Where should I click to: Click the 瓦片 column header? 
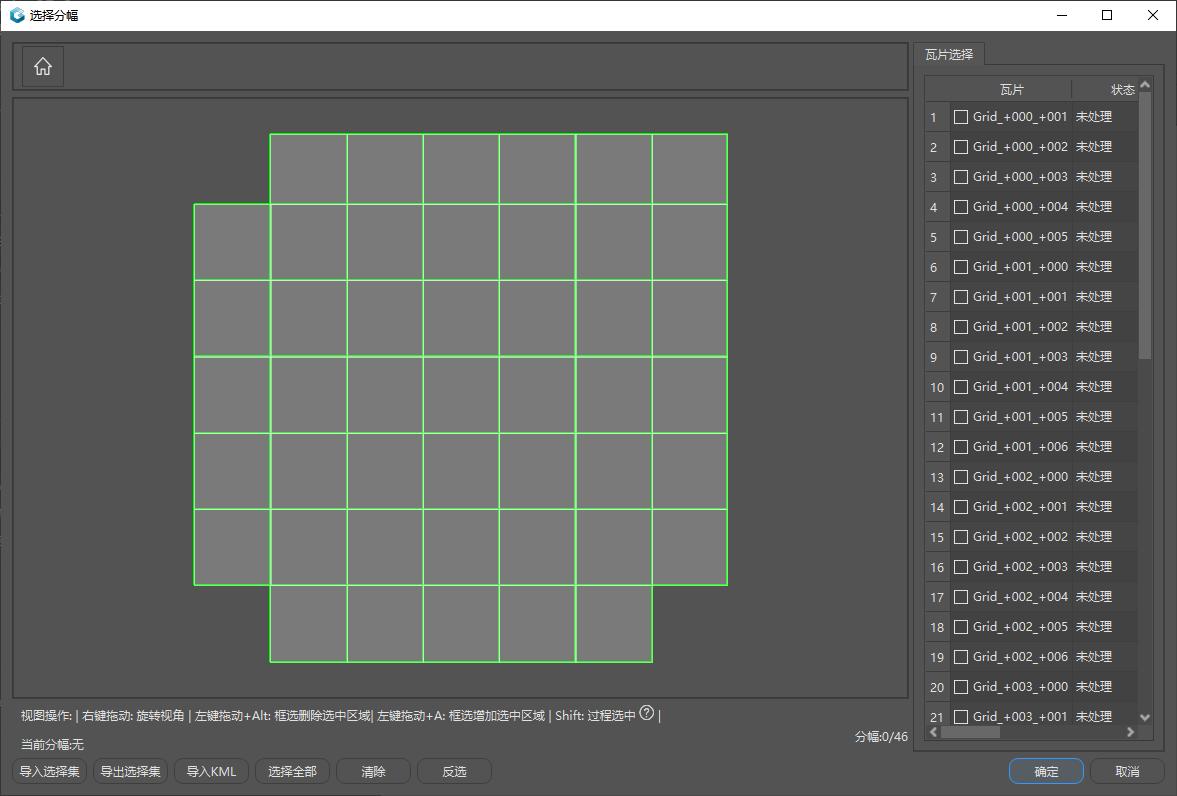pyautogui.click(x=1010, y=89)
